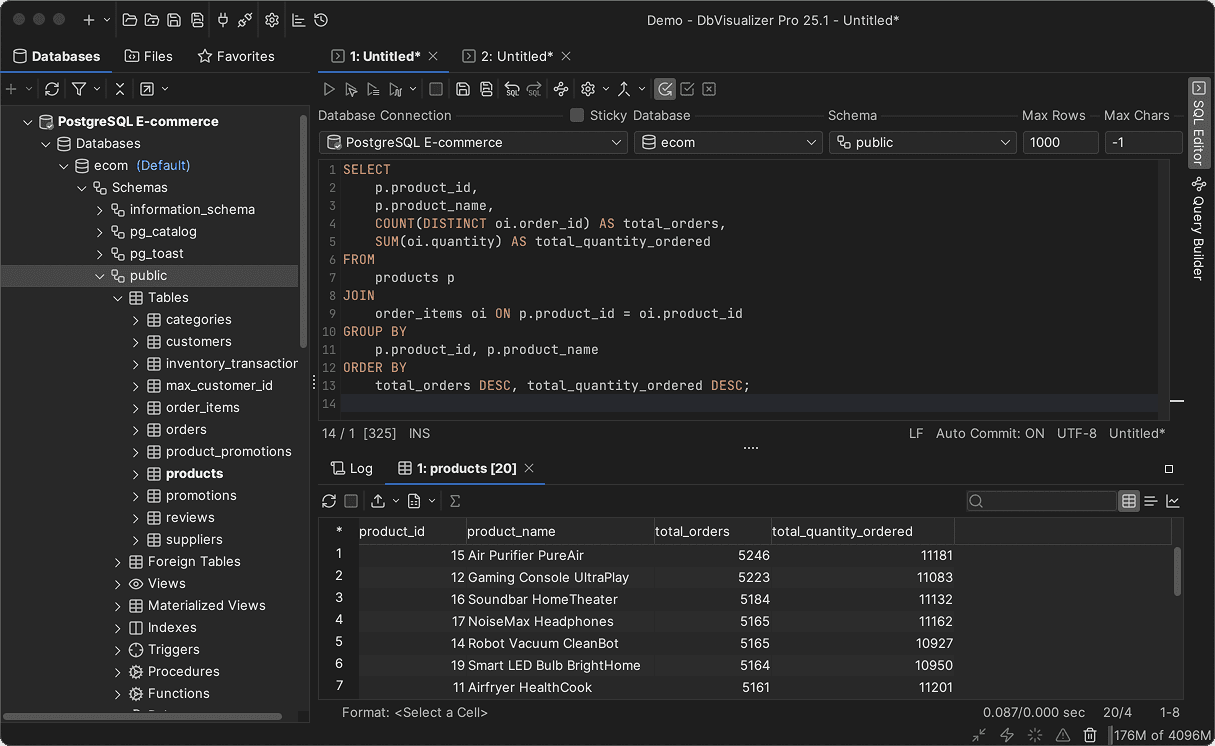Switch the results grid to chart view
The image size is (1215, 746).
pos(1174,500)
